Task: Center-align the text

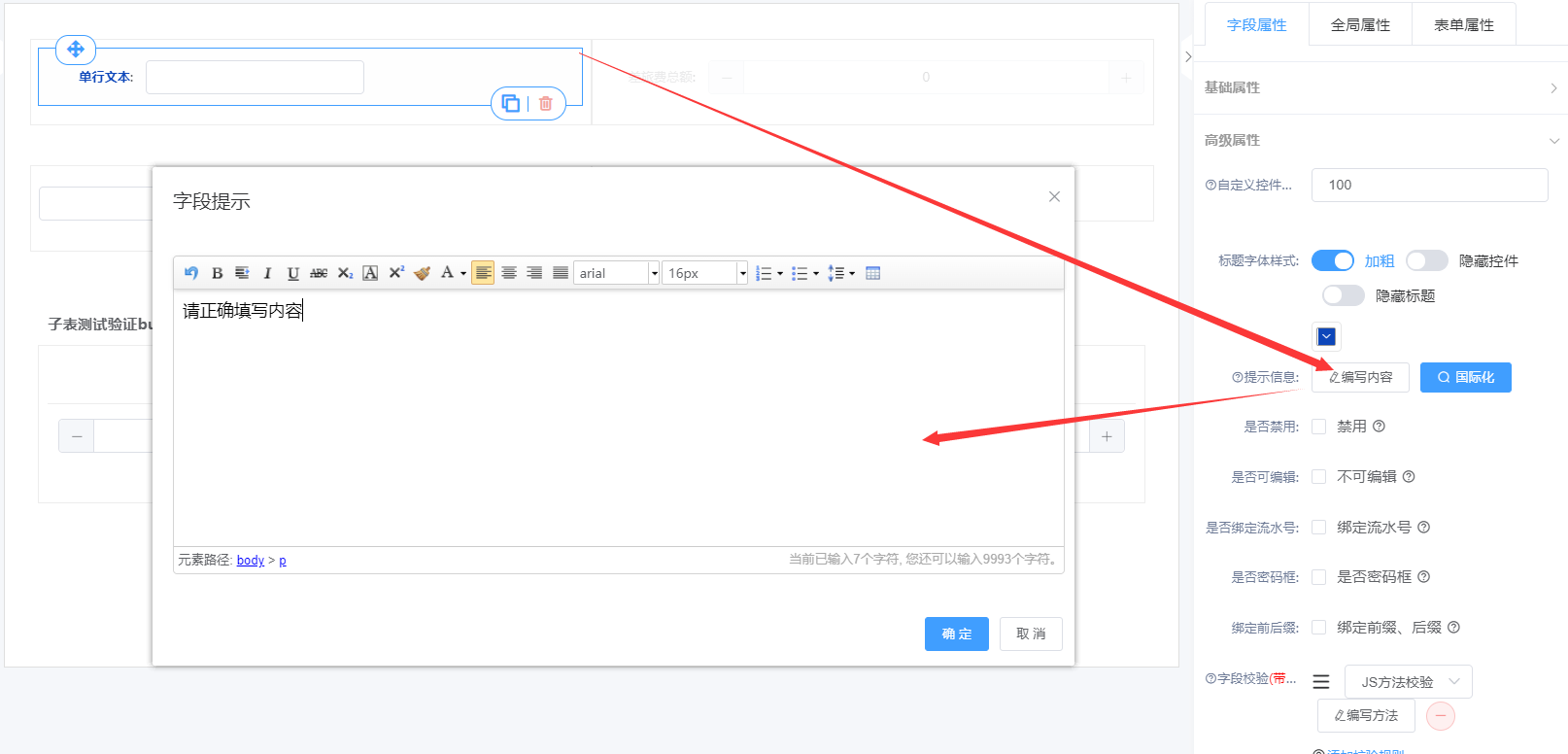Action: 509,273
